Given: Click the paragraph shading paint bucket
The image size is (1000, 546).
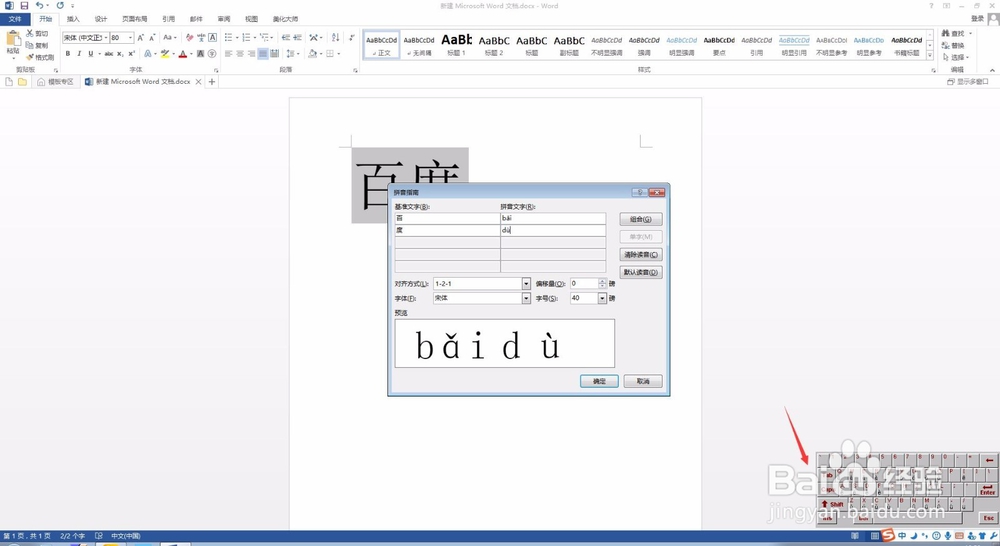Looking at the screenshot, I should (312, 54).
